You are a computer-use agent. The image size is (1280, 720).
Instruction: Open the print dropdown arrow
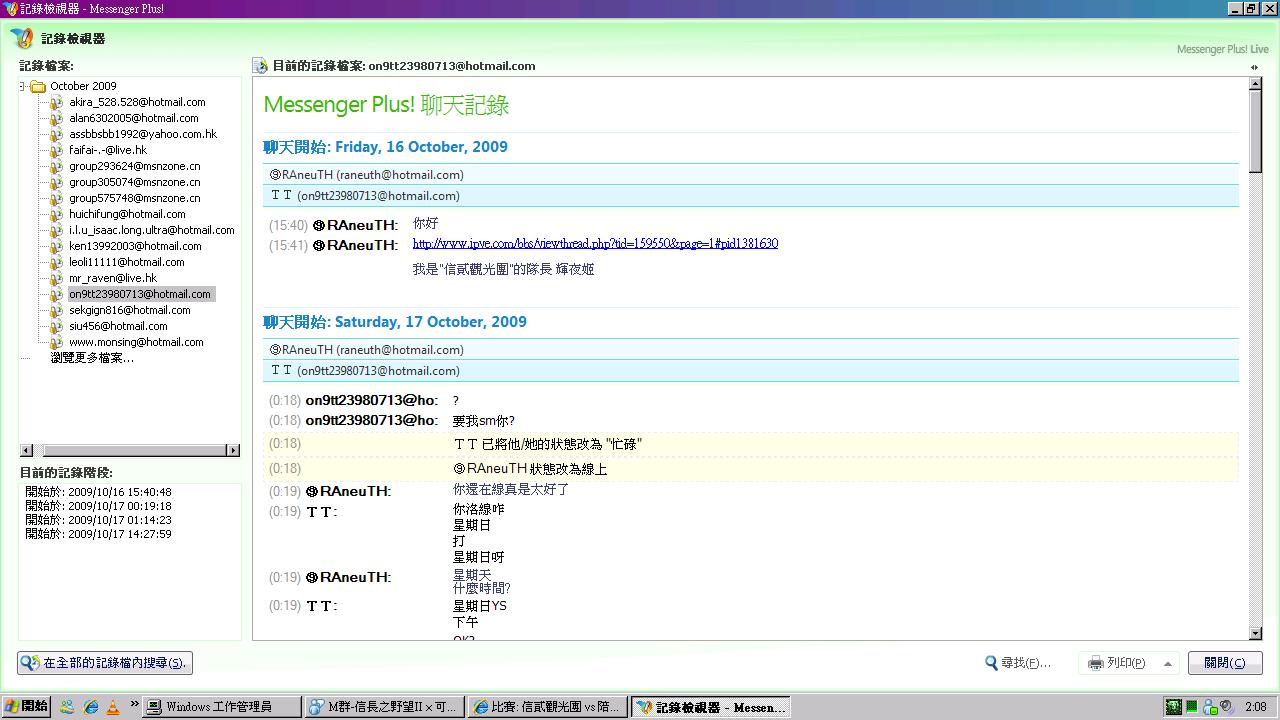pyautogui.click(x=1167, y=663)
